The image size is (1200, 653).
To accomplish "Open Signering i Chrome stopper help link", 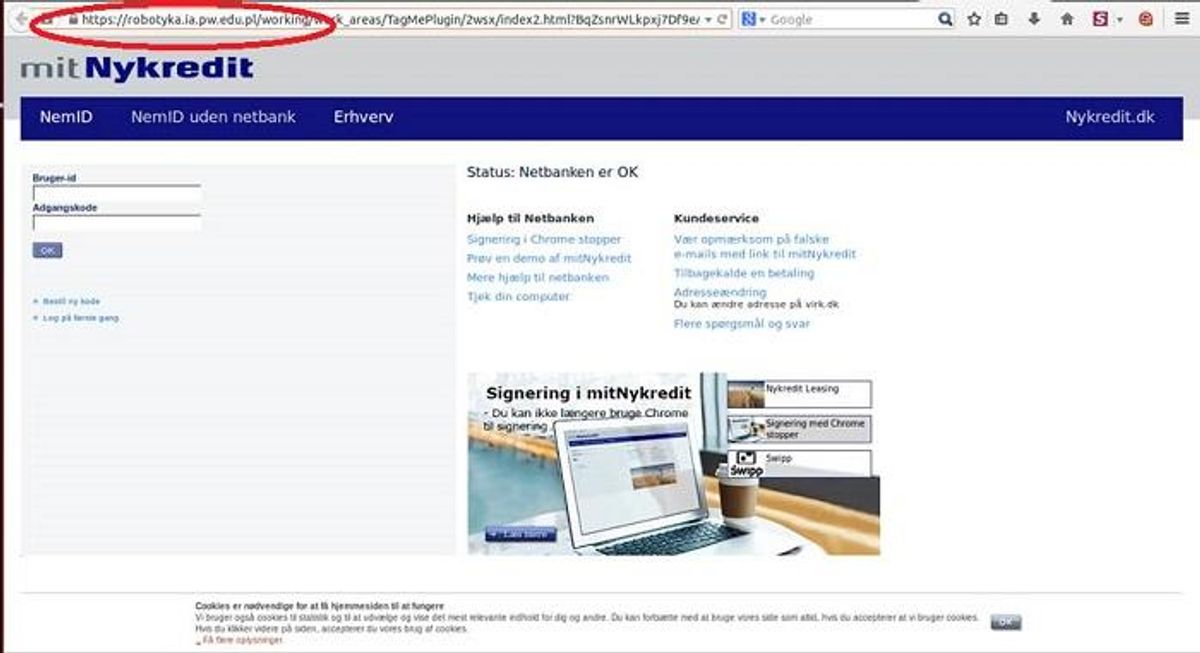I will 544,240.
